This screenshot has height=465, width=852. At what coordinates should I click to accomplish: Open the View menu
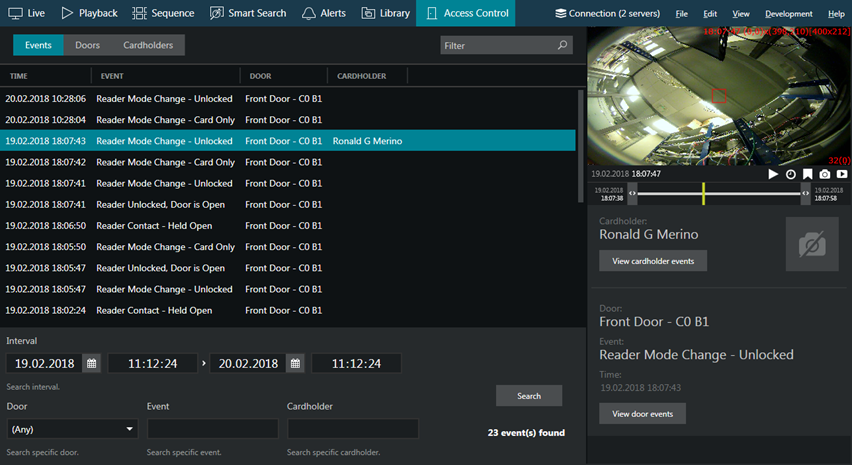point(741,14)
